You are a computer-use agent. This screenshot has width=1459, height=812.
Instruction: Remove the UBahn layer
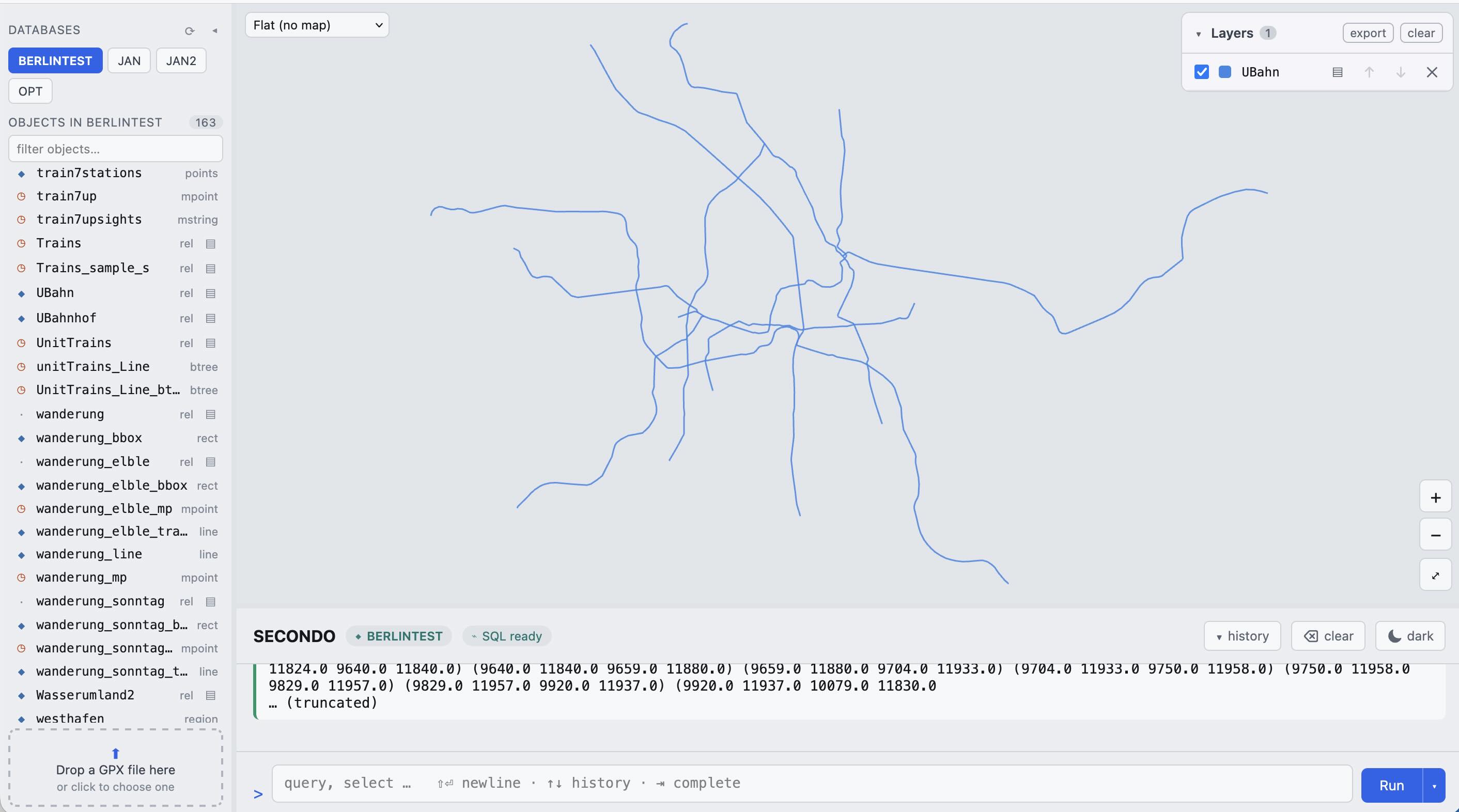tap(1432, 72)
